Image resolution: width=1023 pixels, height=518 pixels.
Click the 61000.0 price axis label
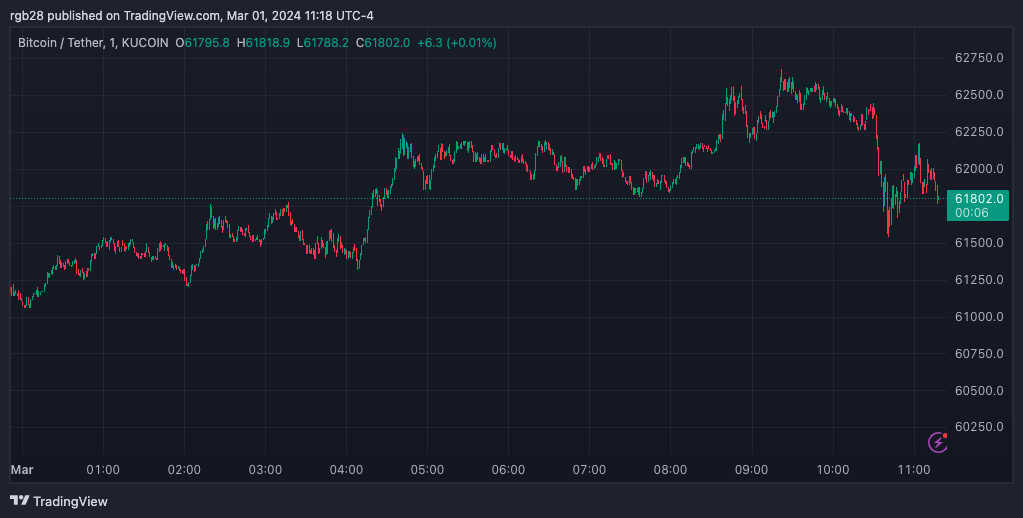coord(979,317)
